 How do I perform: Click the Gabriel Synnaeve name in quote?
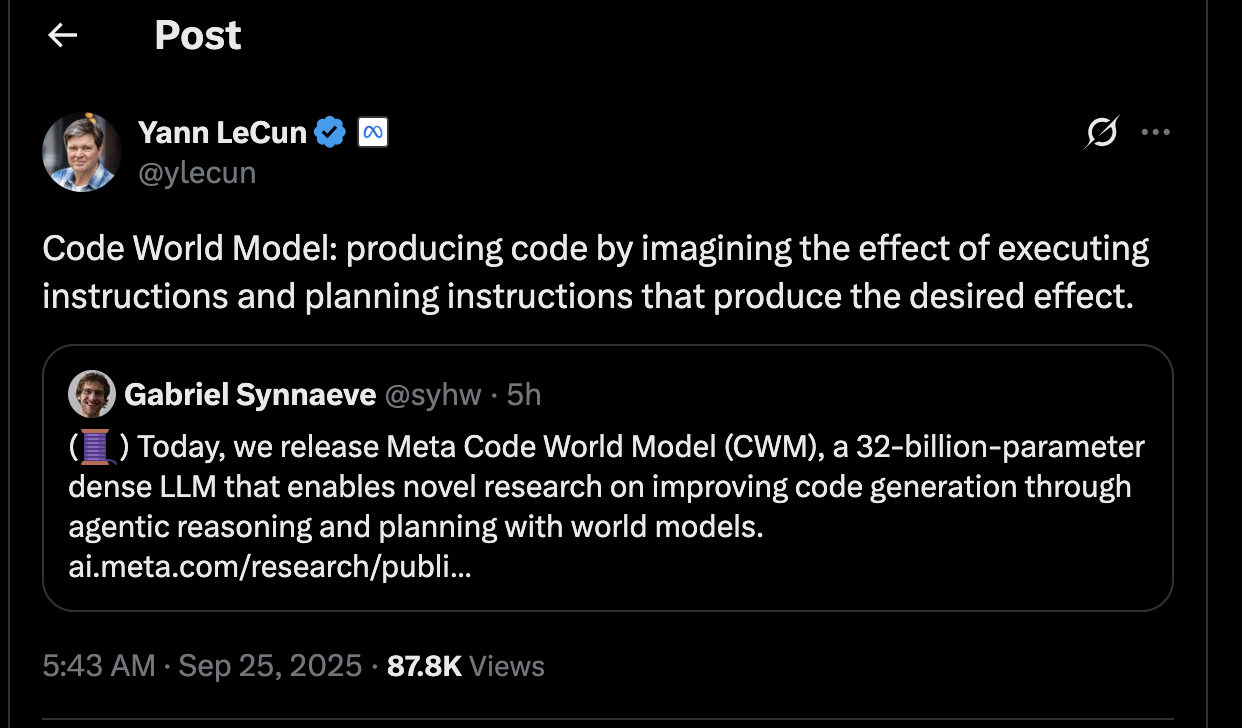tap(251, 395)
